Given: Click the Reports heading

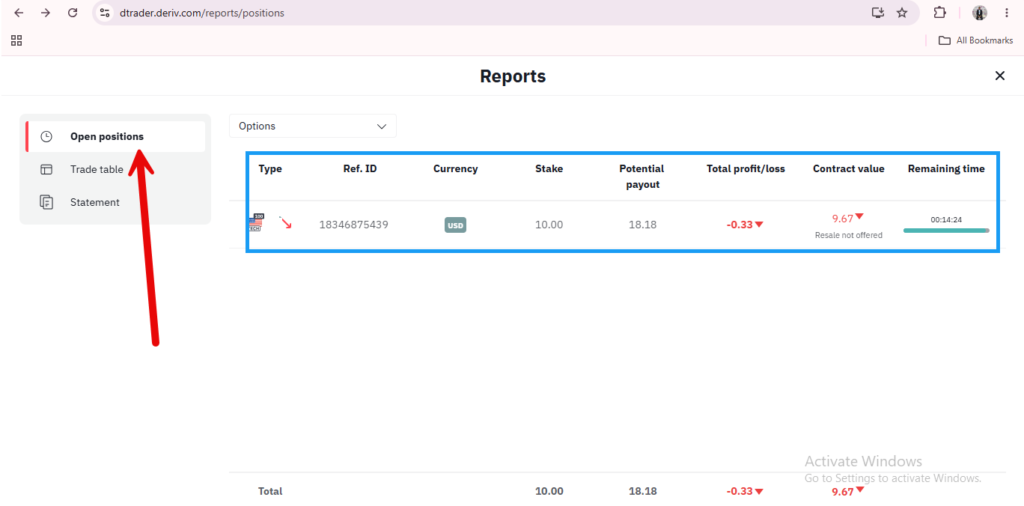Looking at the screenshot, I should coord(513,76).
